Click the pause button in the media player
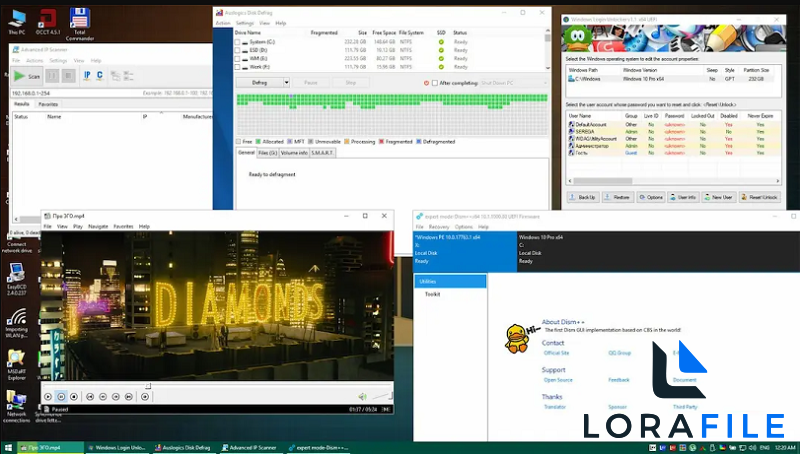Viewport: 800px width, 454px height. (x=61, y=396)
